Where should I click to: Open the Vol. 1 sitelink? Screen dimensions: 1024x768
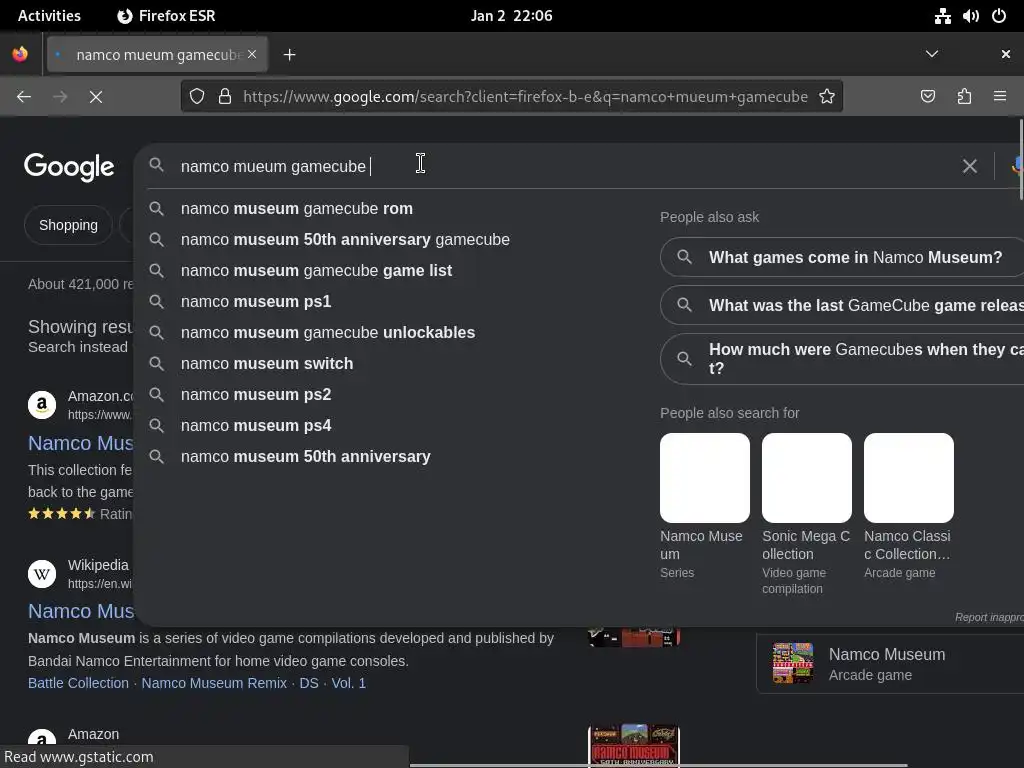point(349,683)
